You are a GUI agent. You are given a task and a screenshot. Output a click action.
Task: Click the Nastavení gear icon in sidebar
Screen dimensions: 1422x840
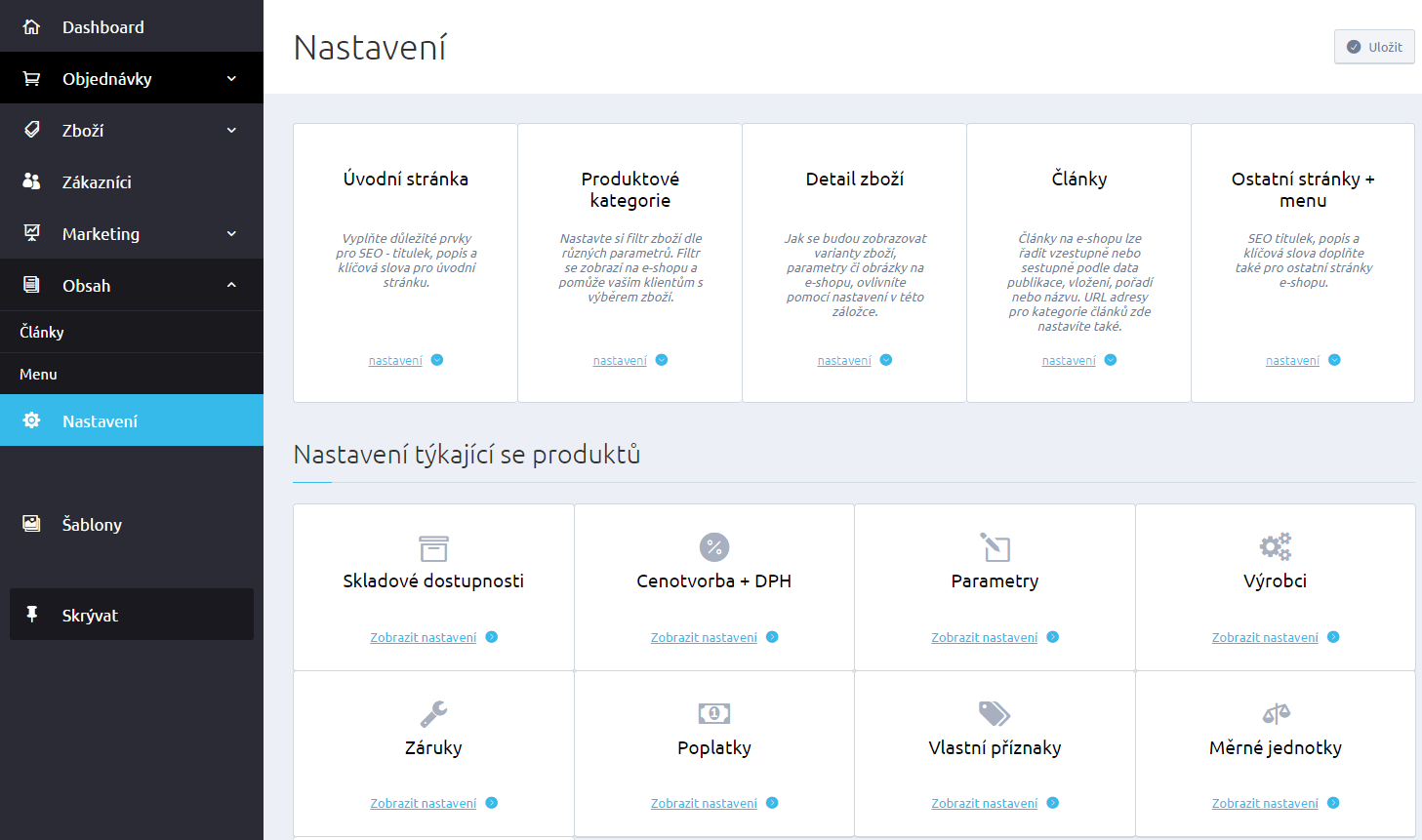point(31,420)
